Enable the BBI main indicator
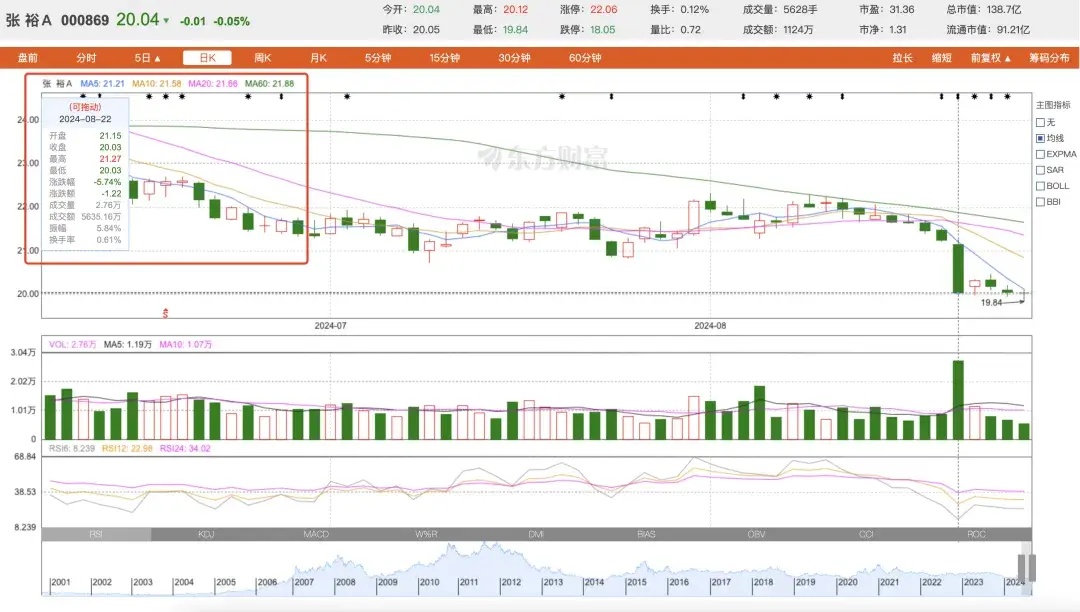This screenshot has height=612, width=1080. tap(1041, 202)
